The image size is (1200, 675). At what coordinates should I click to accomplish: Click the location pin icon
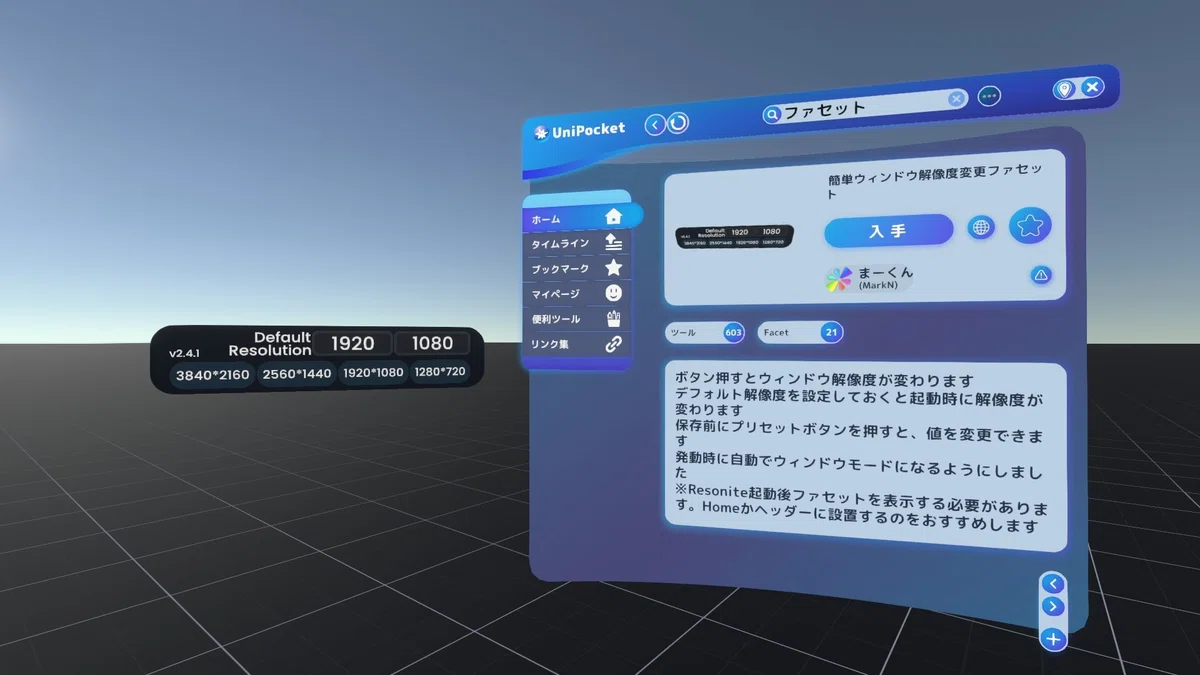(x=1064, y=89)
